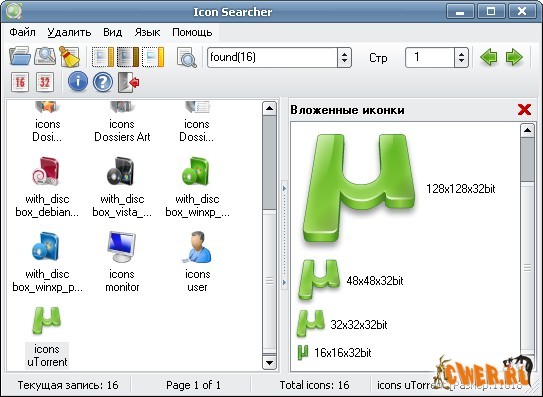
Task: Select the first filmstrip view mode icon
Action: (x=103, y=57)
